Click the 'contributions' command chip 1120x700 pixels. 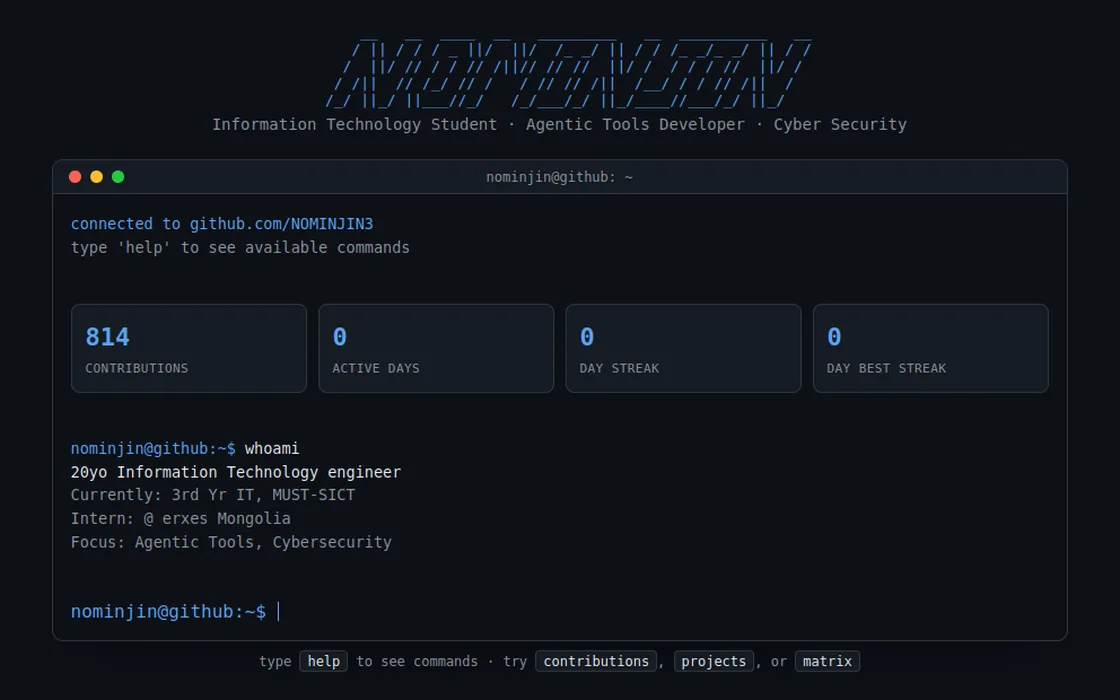[596, 661]
